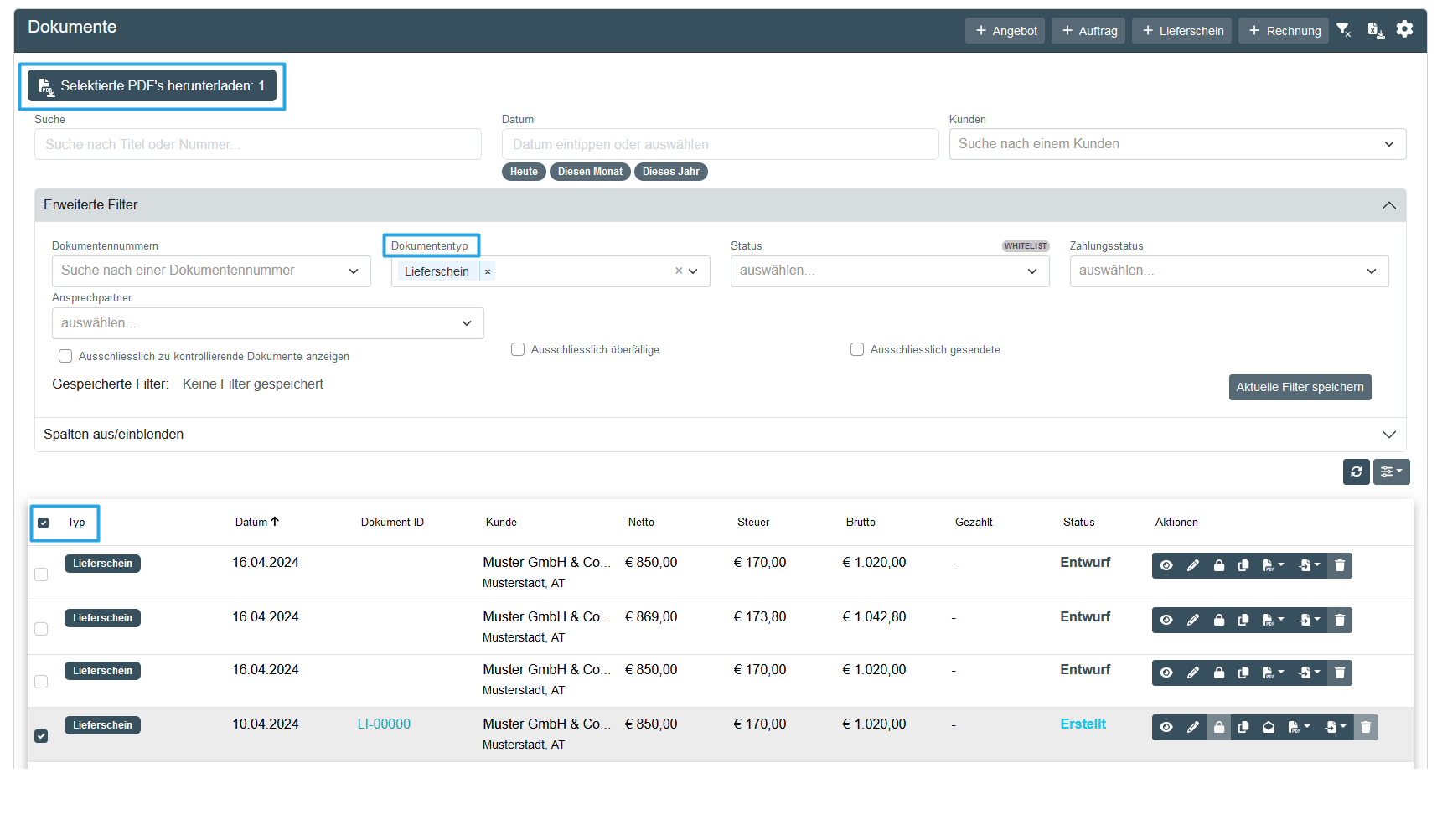The width and height of the screenshot is (1437, 840).
Task: Enable 'Ausschliesslich überfällige' checkbox
Action: coord(518,349)
